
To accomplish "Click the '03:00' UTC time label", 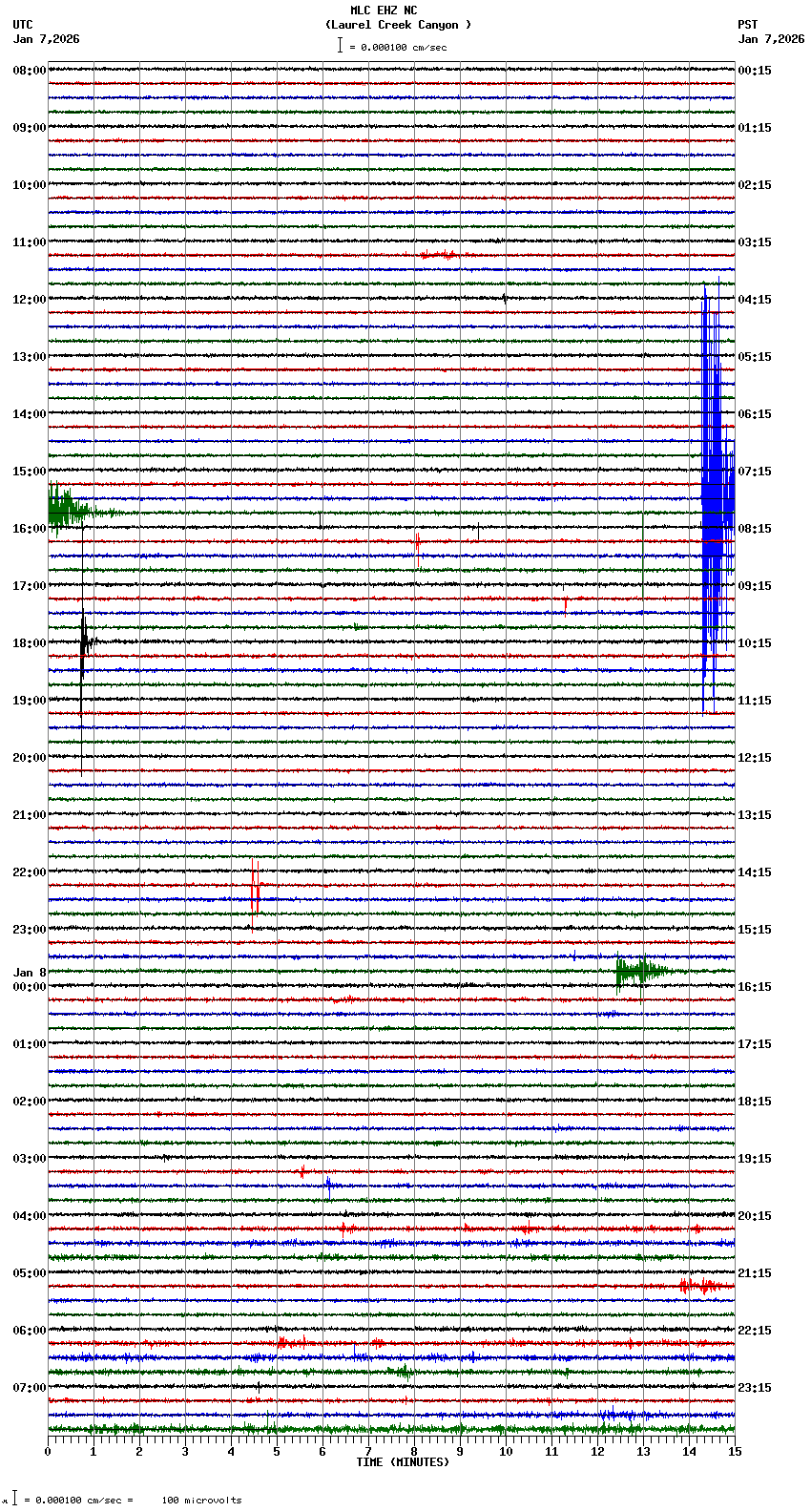I will coord(30,1159).
